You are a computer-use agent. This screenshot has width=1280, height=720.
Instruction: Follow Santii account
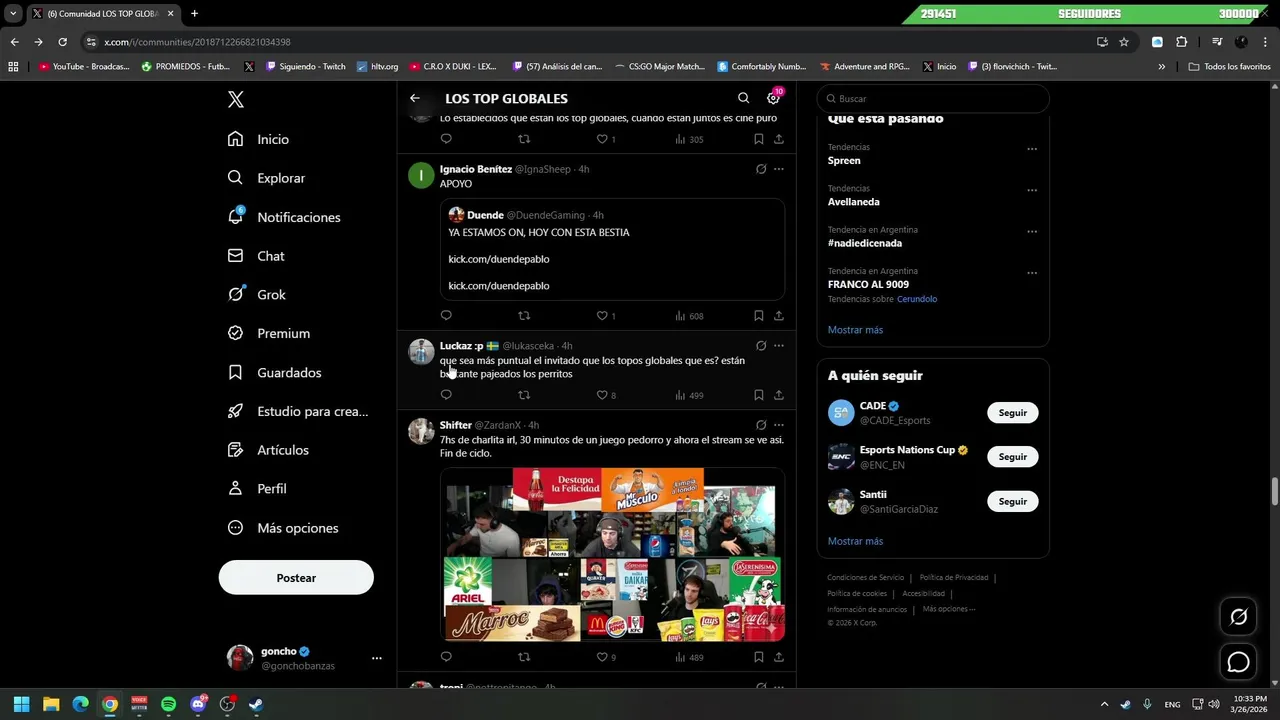pyautogui.click(x=1012, y=501)
